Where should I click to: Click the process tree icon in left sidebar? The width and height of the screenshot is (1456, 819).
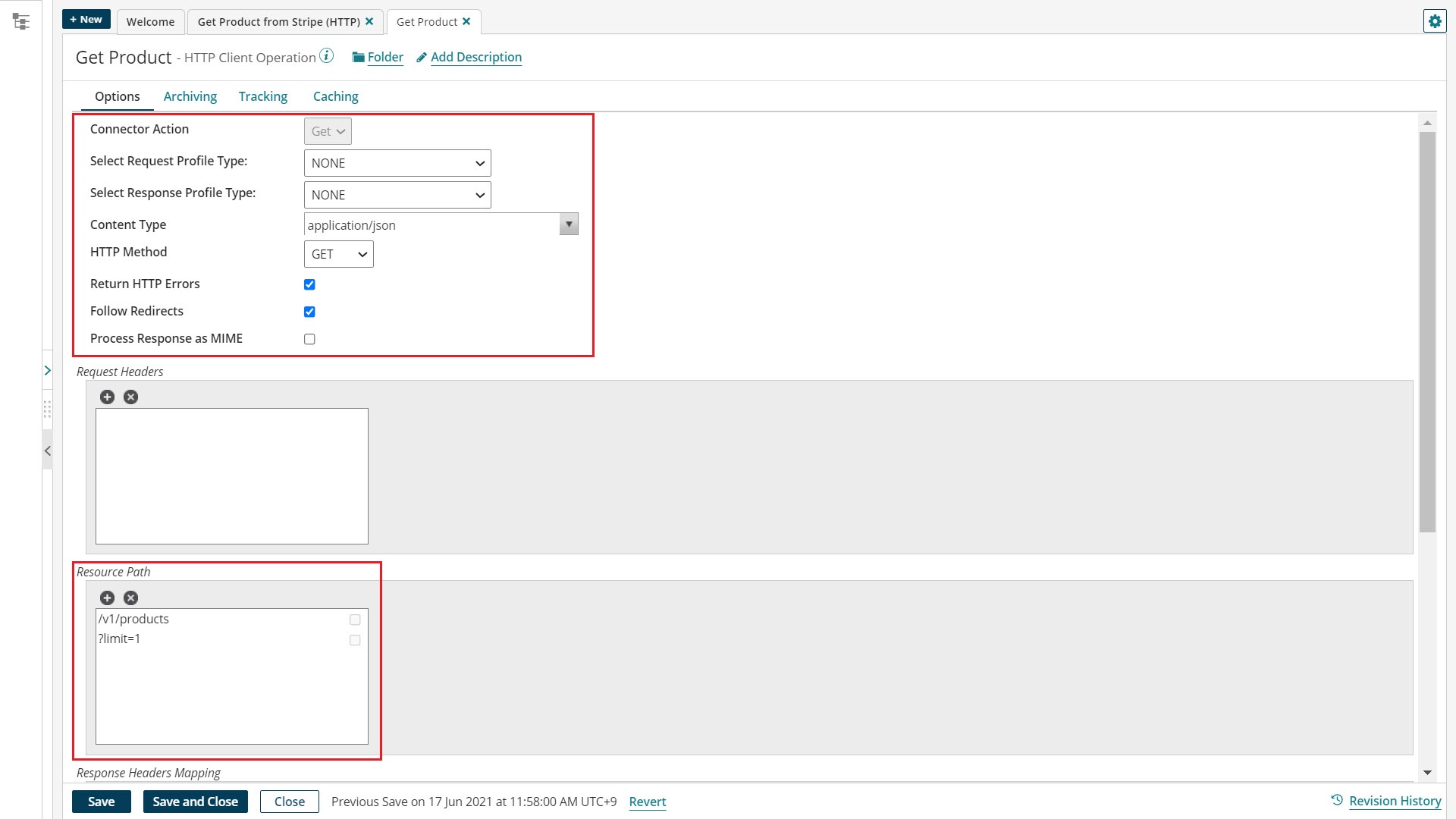(22, 21)
